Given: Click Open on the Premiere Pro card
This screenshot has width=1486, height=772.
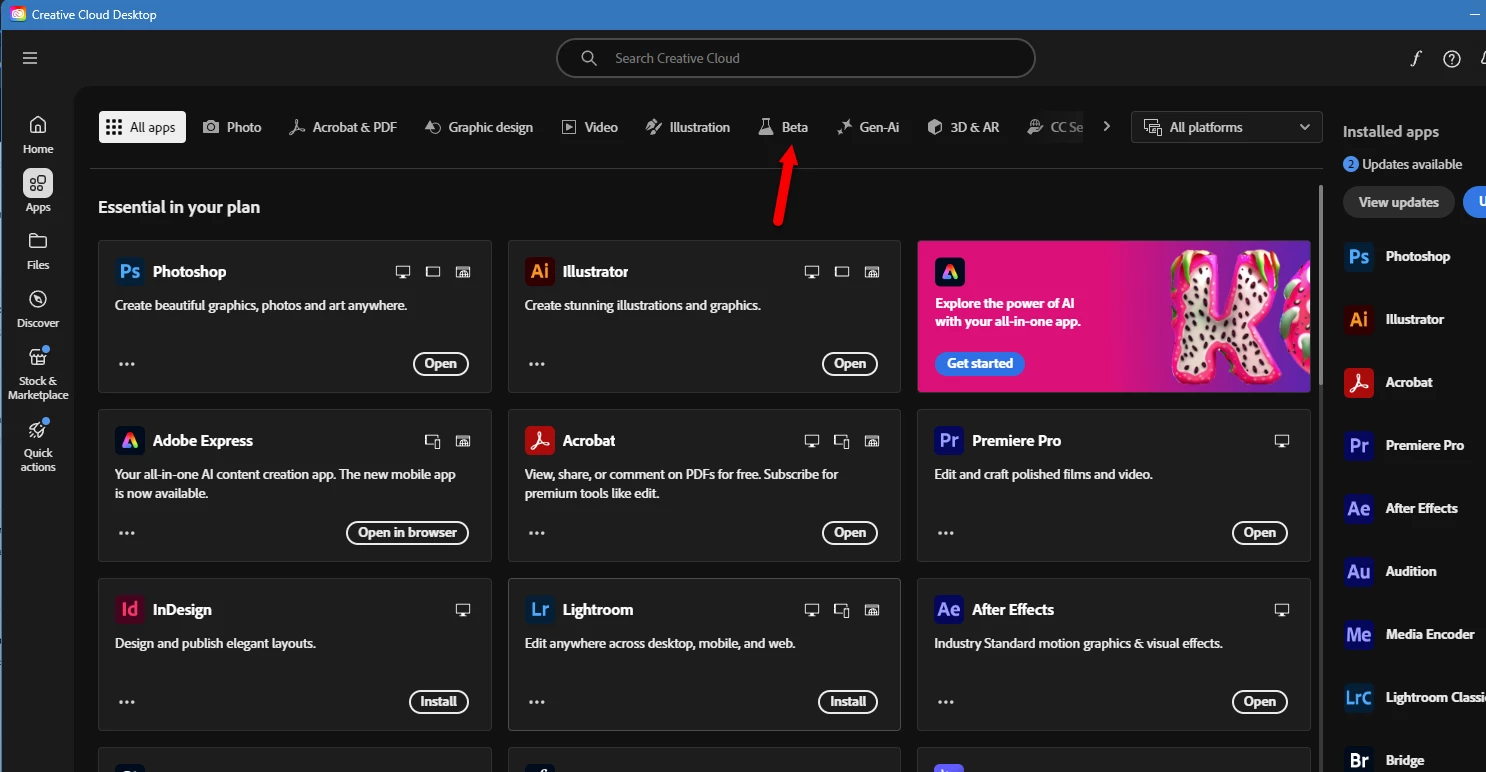Looking at the screenshot, I should pyautogui.click(x=1260, y=533).
